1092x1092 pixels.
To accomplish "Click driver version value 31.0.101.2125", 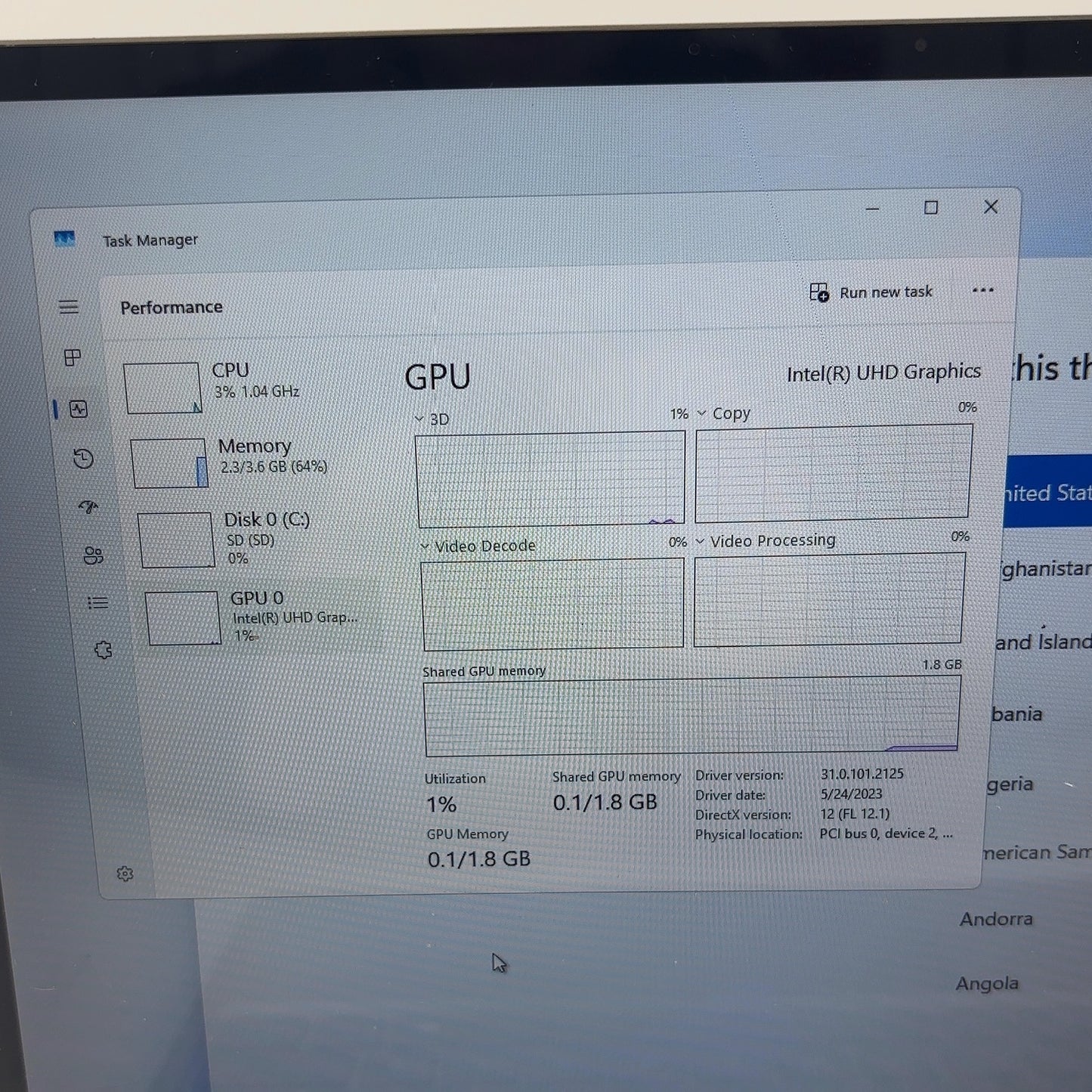I will (862, 774).
